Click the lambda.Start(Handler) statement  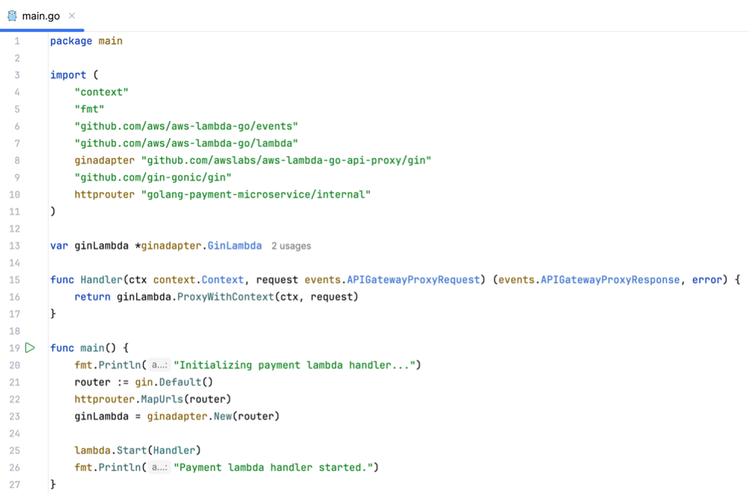(x=137, y=451)
